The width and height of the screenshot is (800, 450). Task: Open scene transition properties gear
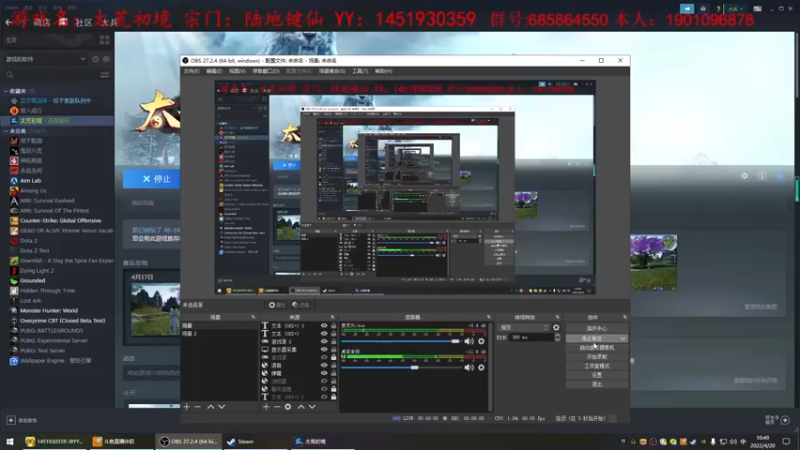pyautogui.click(x=556, y=328)
